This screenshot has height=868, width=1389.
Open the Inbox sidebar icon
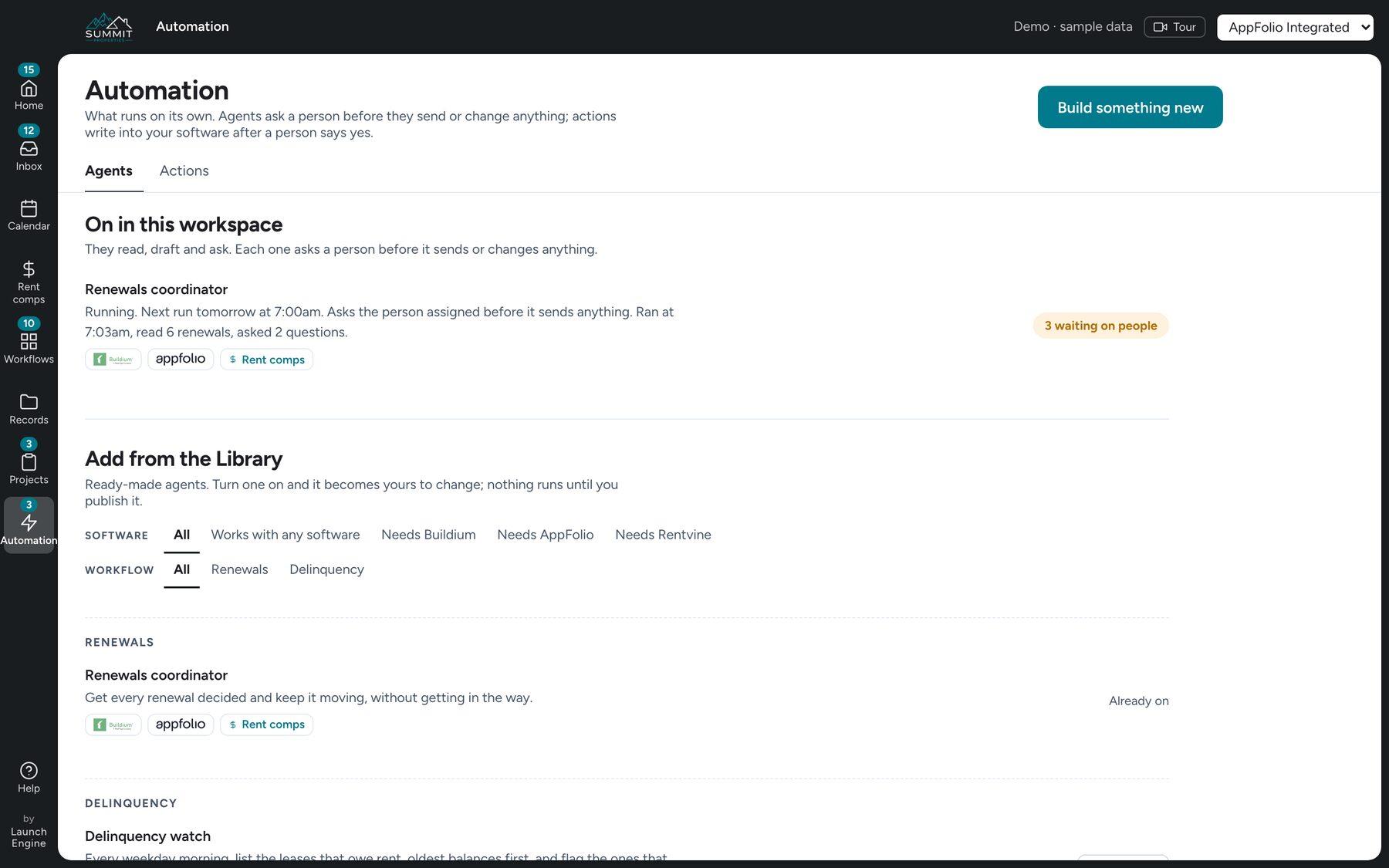coord(29,149)
